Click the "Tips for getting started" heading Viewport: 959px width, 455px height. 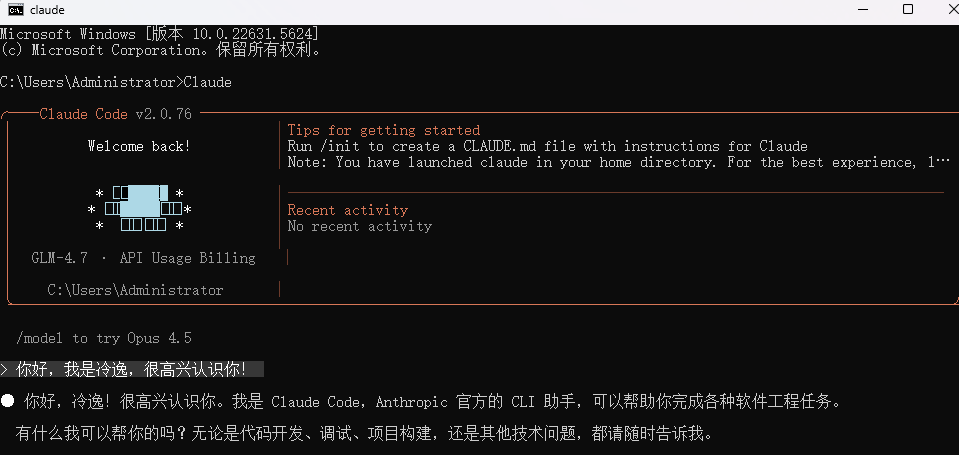[383, 130]
